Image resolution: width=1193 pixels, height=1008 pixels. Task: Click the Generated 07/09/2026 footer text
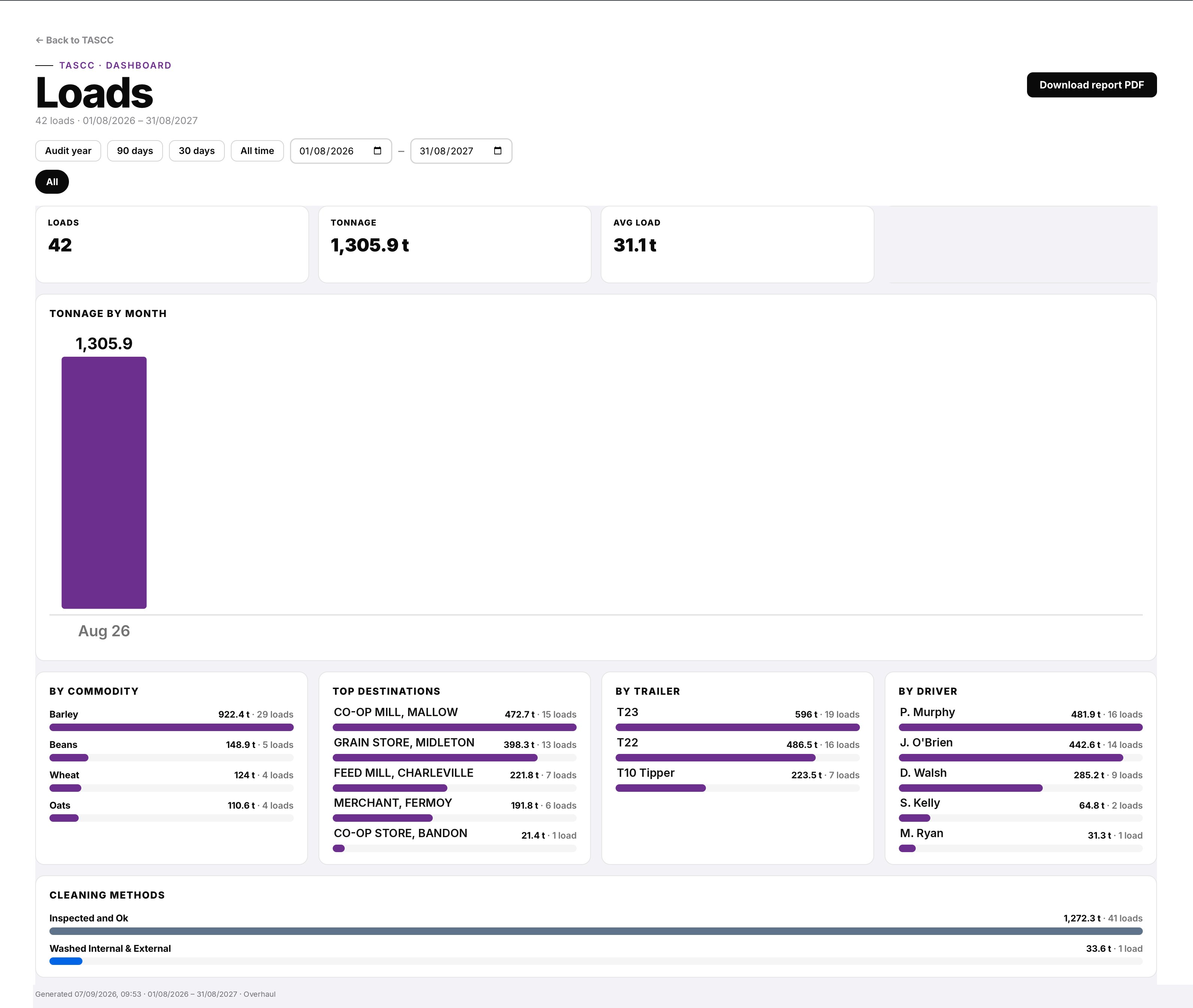(155, 994)
